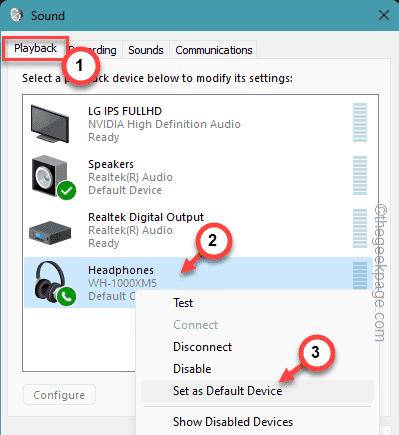Open the Playback tab
This screenshot has height=435, width=399.
coord(35,49)
